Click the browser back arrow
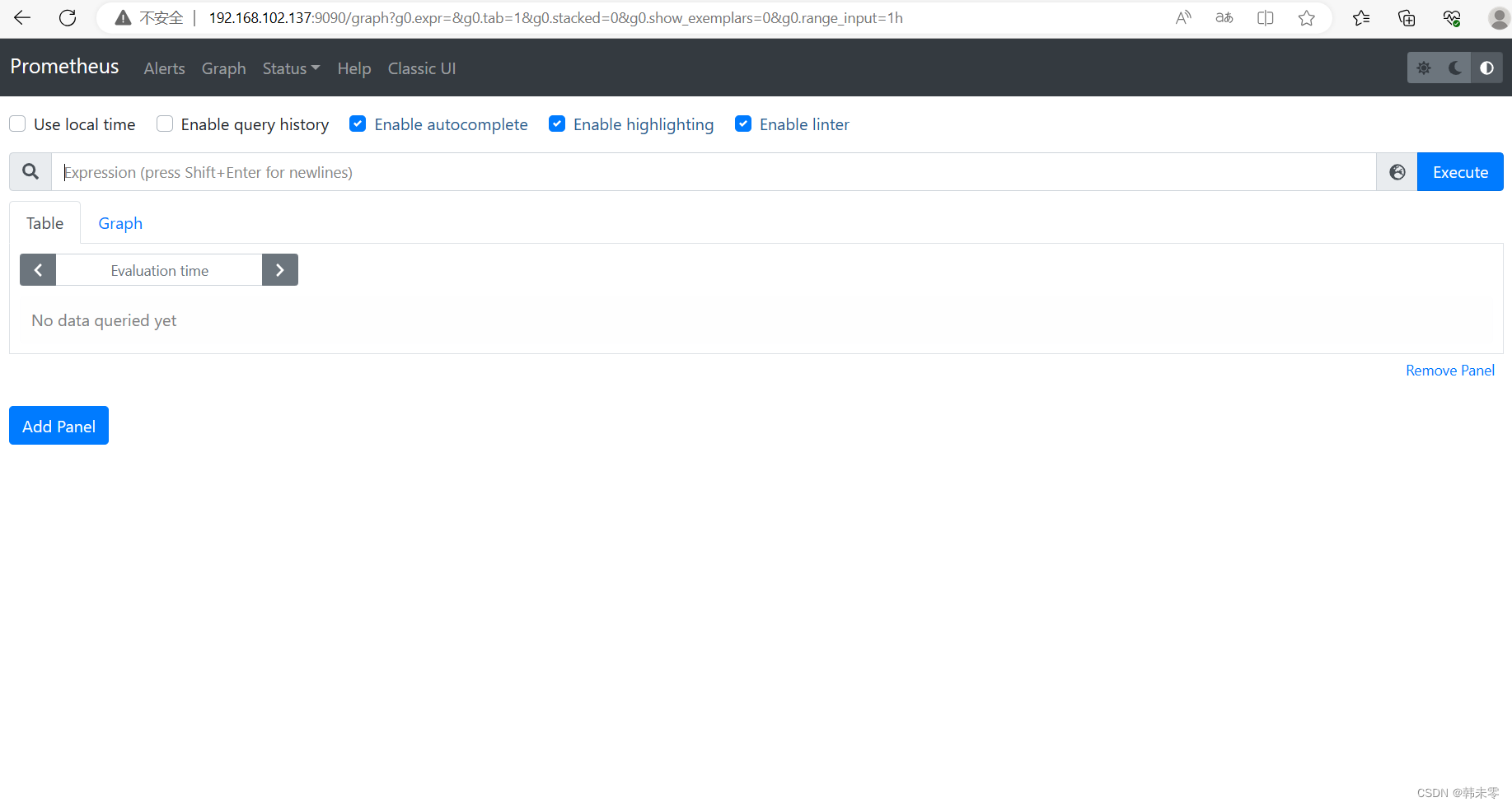The height and width of the screenshot is (807, 1512). coord(22,17)
